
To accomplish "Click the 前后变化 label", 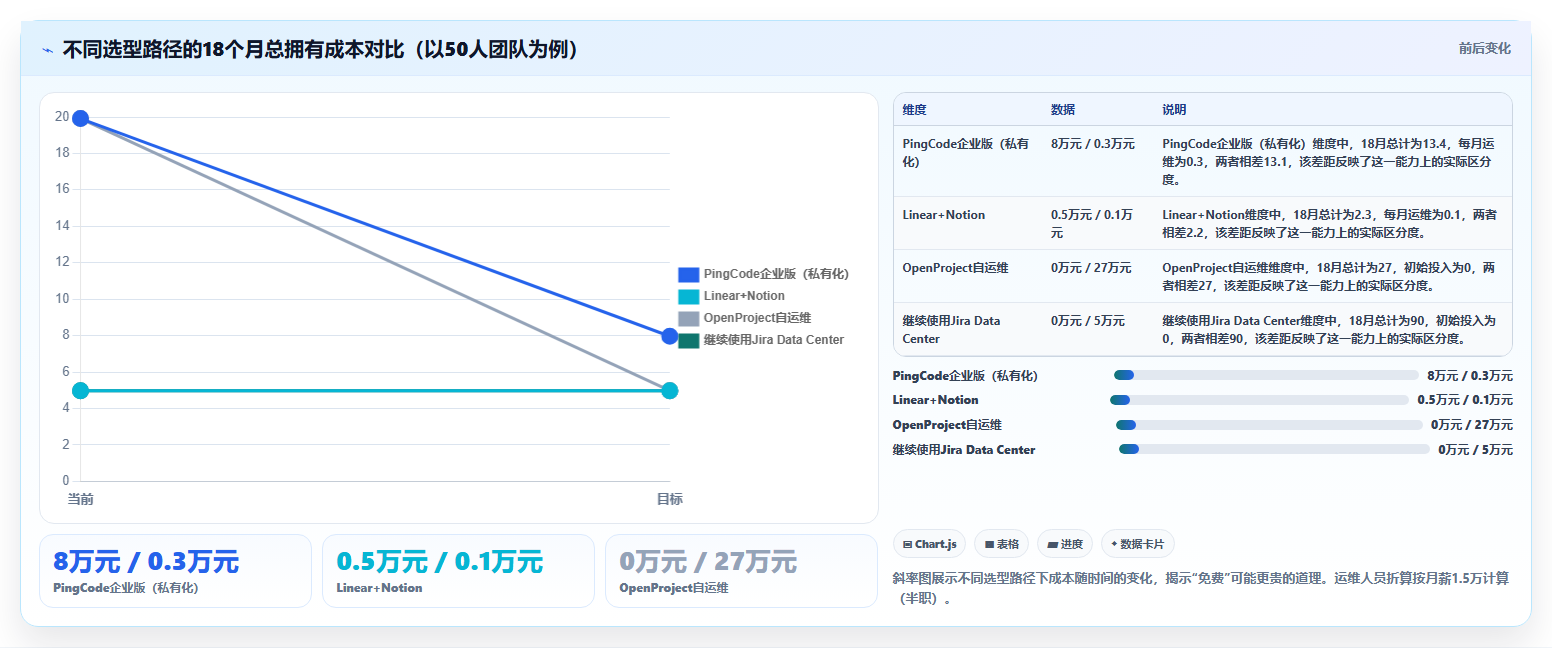I will point(1484,48).
